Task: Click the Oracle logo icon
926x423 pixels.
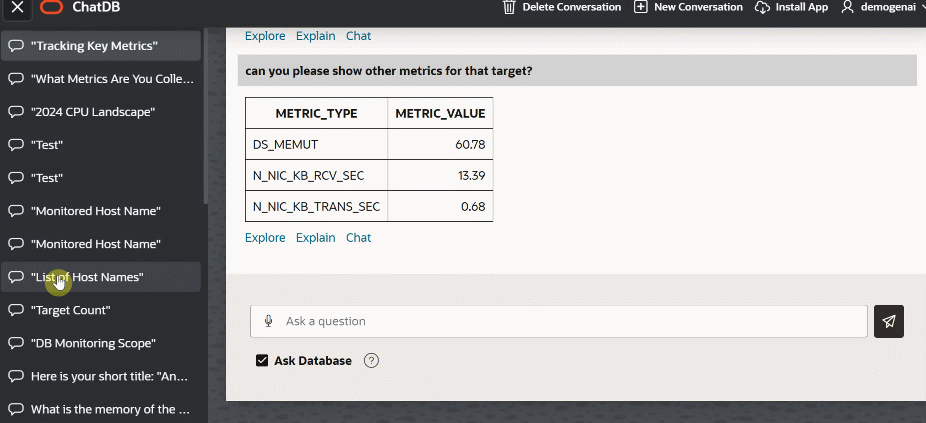Action: coord(50,7)
